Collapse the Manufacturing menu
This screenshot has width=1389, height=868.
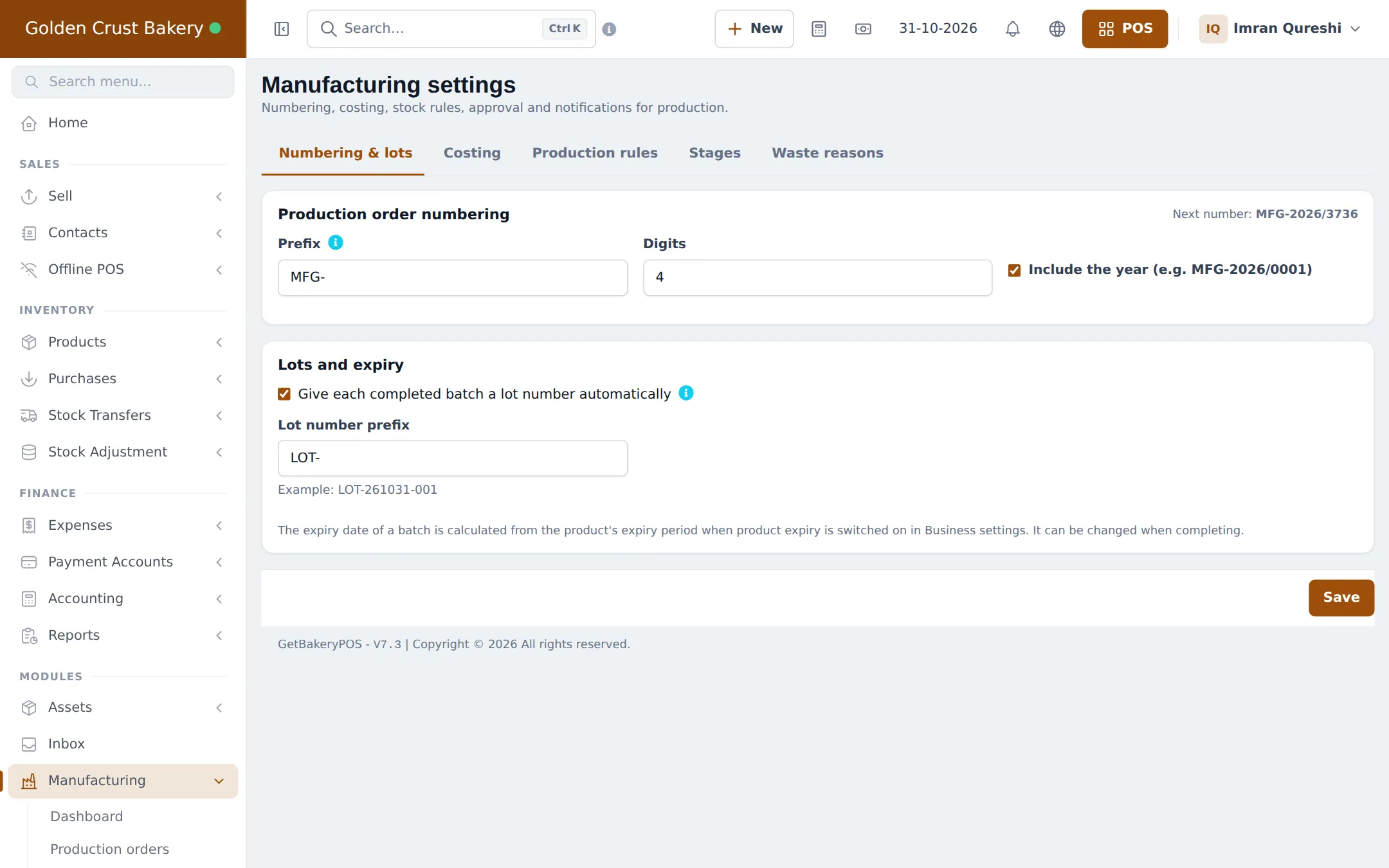(123, 781)
